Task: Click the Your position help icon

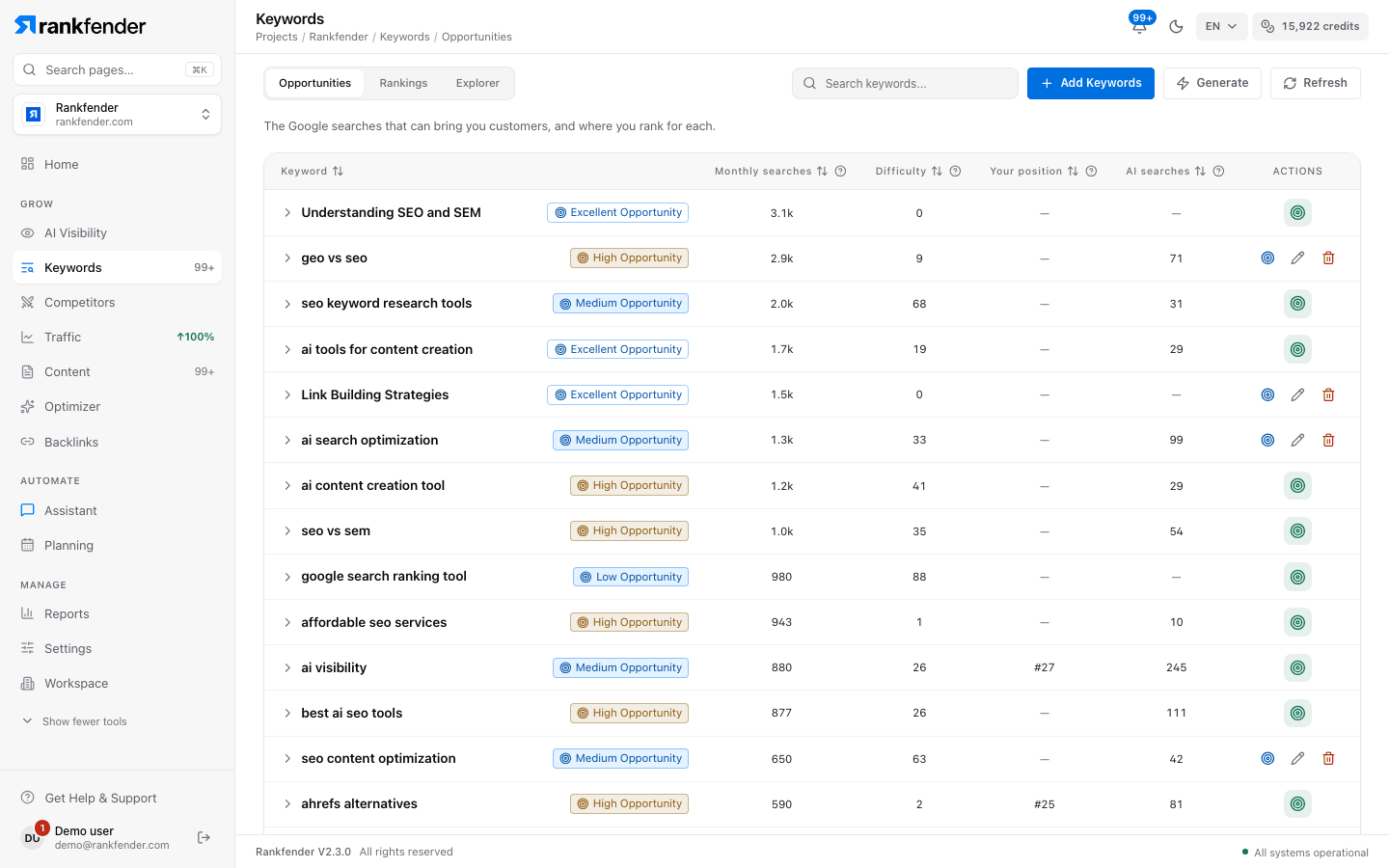Action: tap(1092, 172)
